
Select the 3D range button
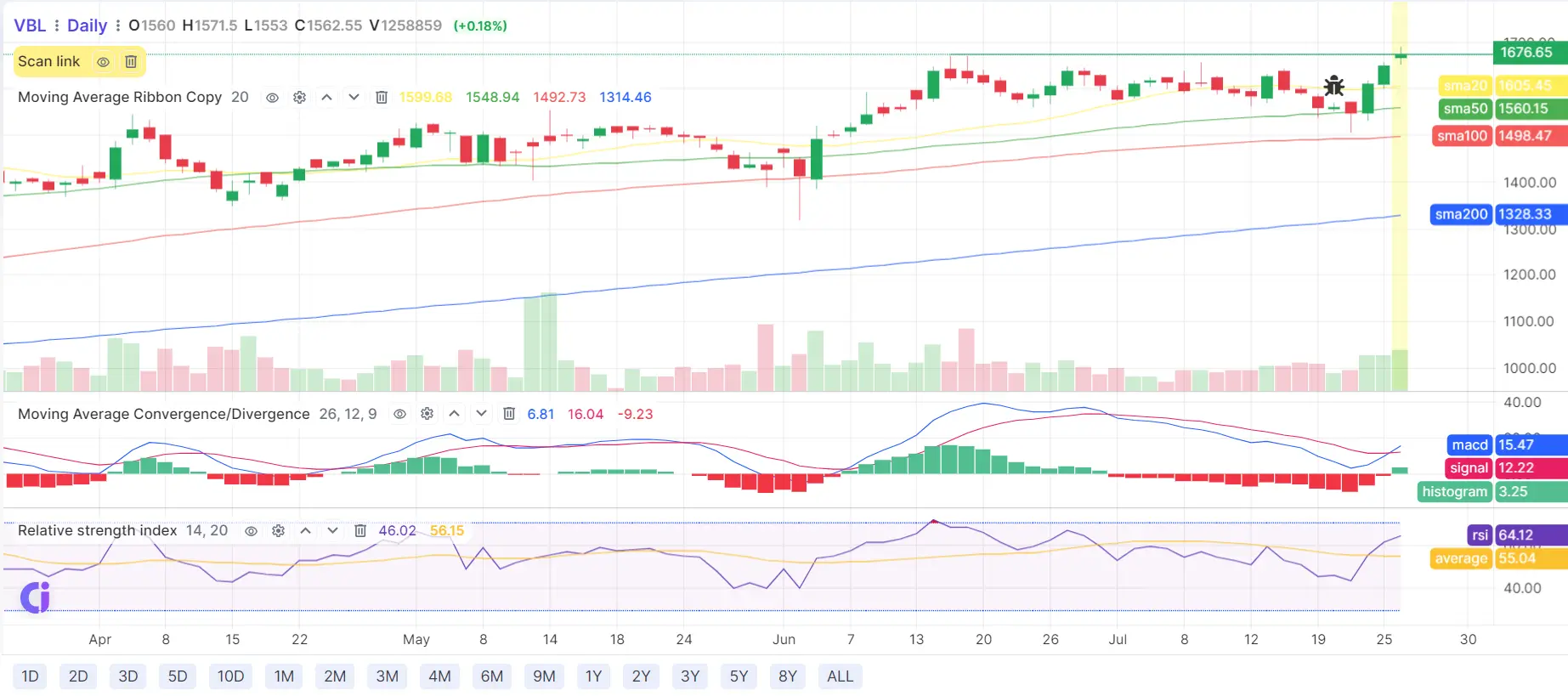128,676
